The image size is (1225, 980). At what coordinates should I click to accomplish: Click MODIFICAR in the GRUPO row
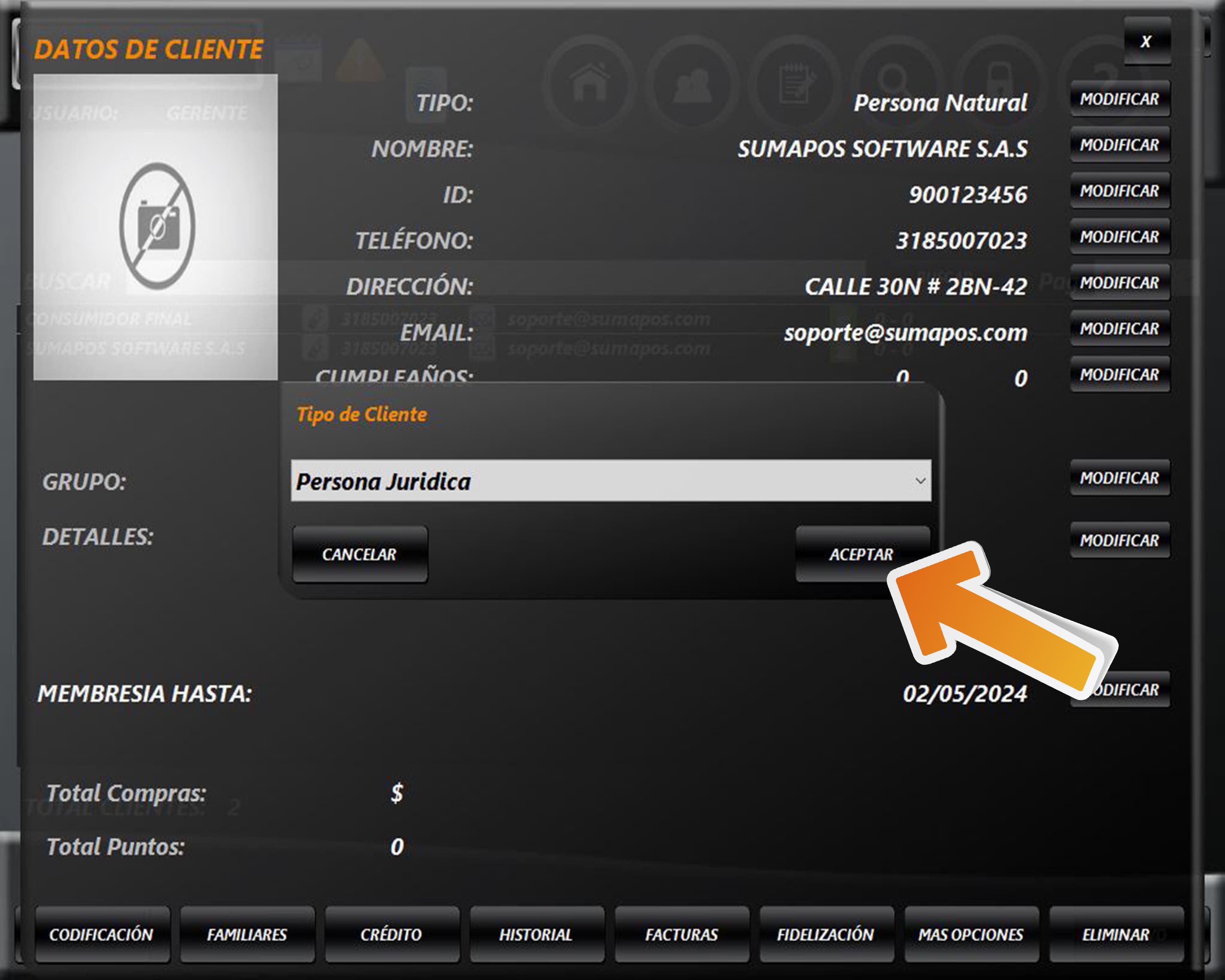(x=1119, y=478)
